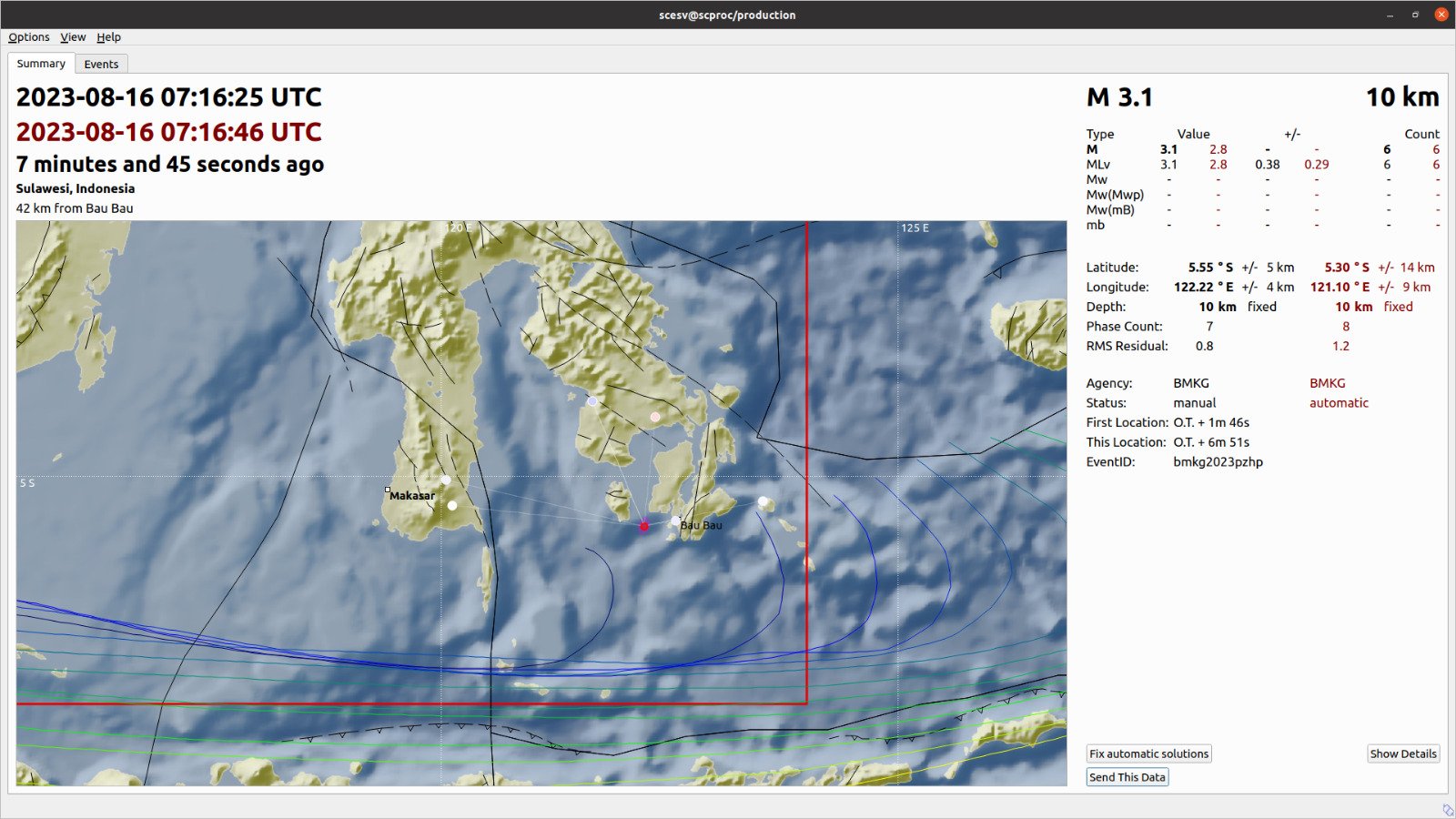Click the red origin time 07:16:46 UTC
1456x819 pixels.
click(167, 131)
